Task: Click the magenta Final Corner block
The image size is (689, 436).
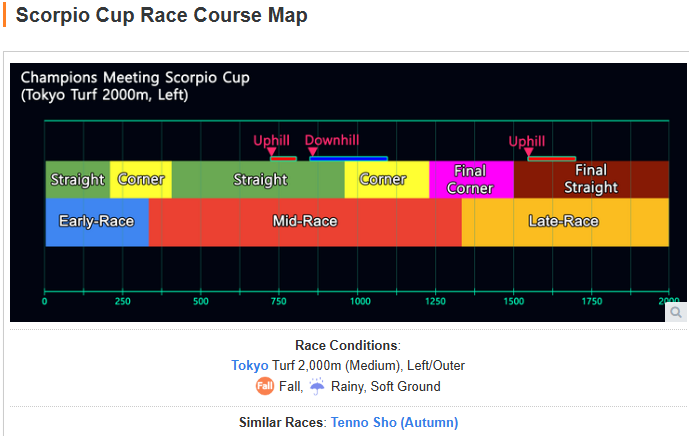Action: (x=471, y=179)
